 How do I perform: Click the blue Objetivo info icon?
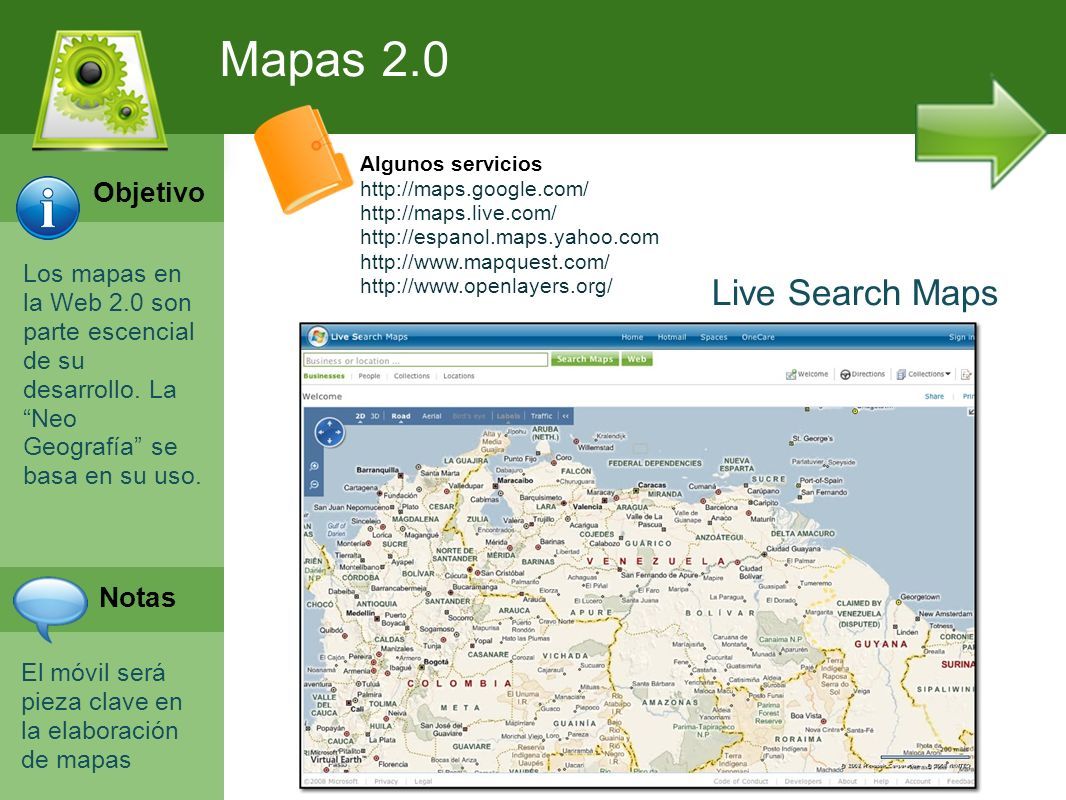pyautogui.click(x=48, y=208)
